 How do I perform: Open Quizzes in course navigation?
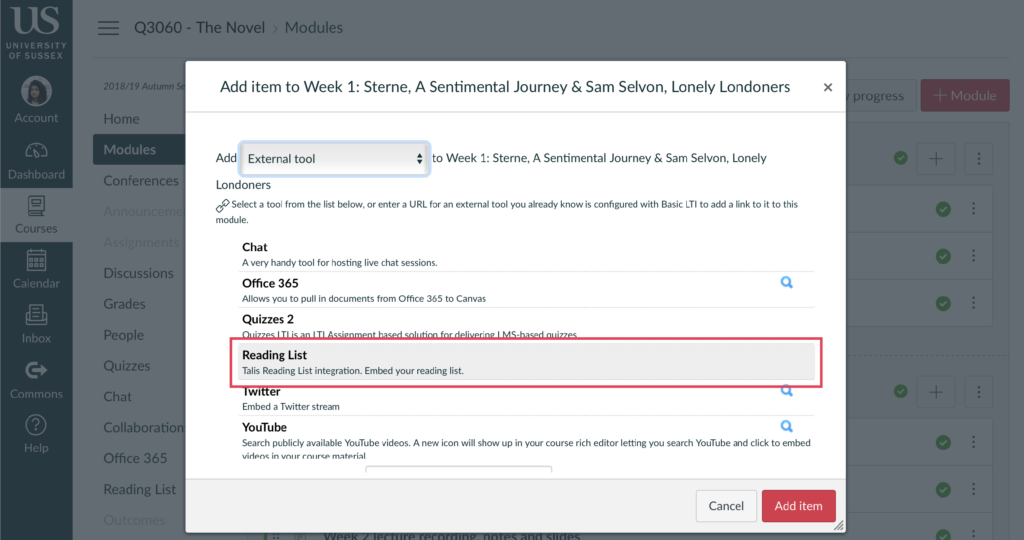tap(127, 366)
